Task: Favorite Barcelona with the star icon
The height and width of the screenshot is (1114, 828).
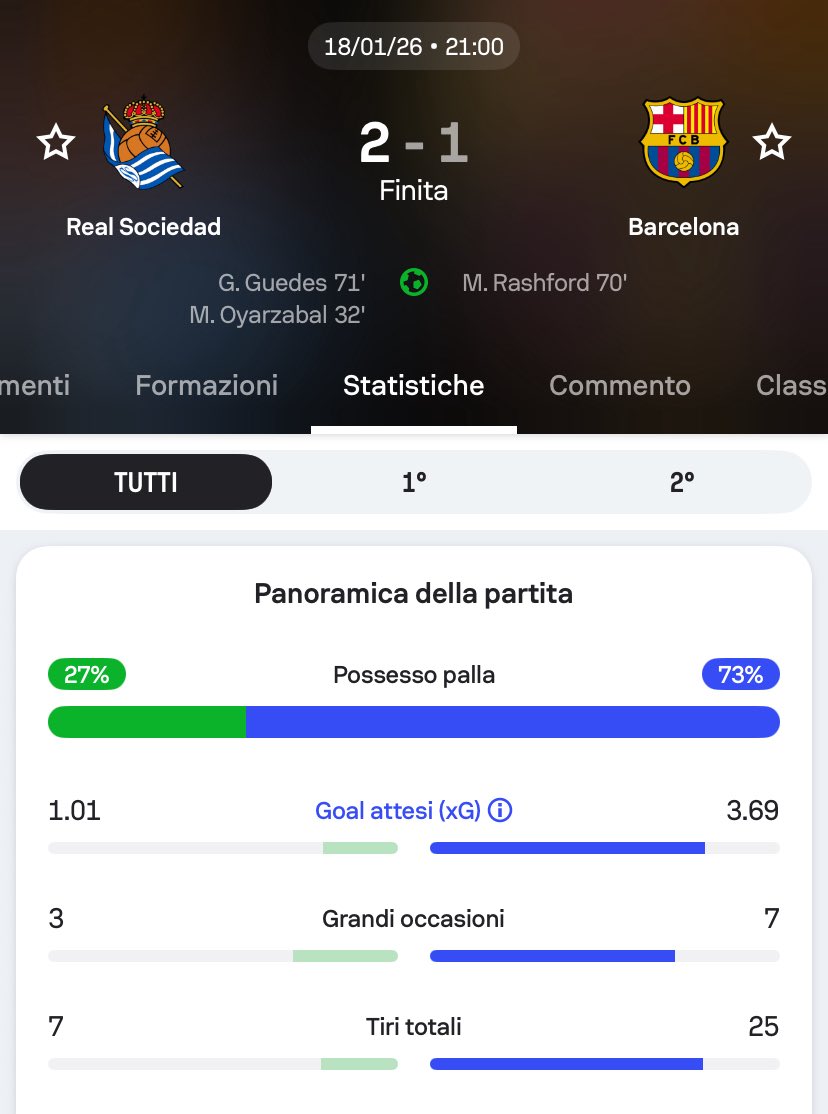Action: [x=771, y=143]
